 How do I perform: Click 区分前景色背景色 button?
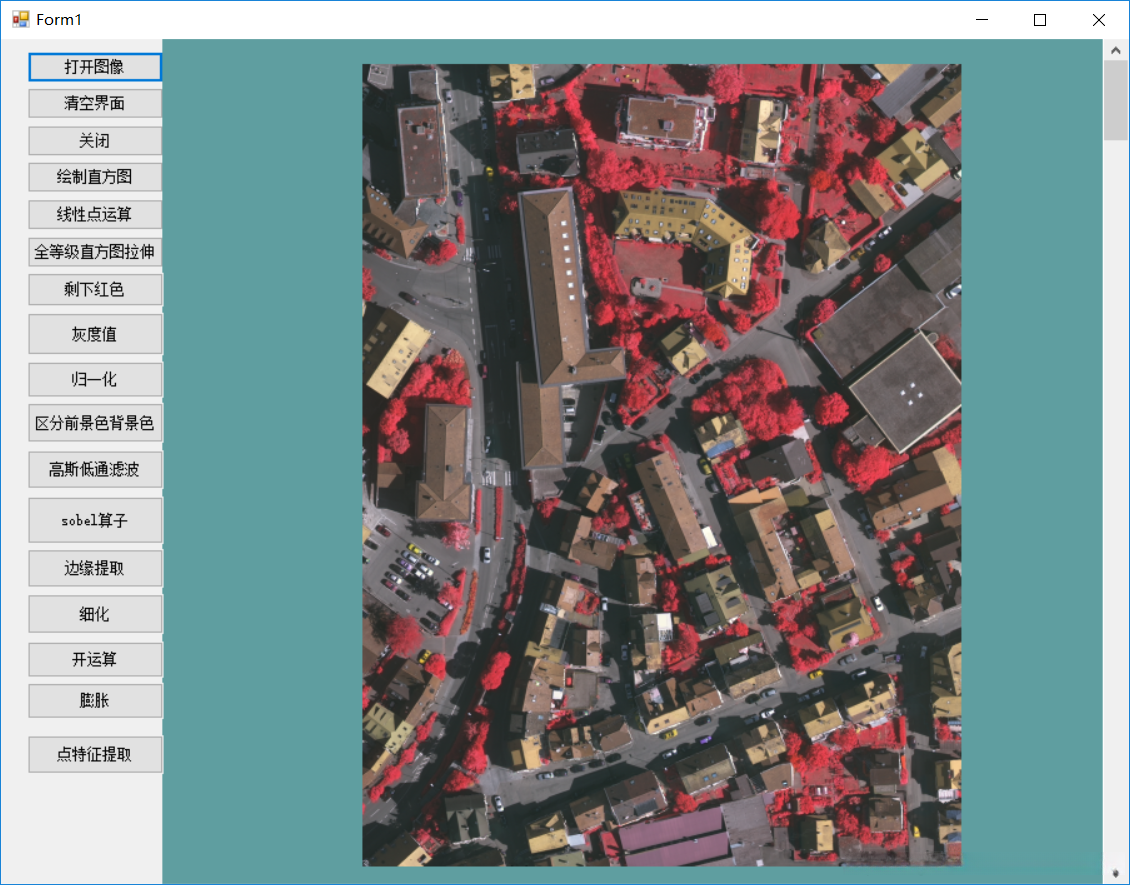(95, 423)
